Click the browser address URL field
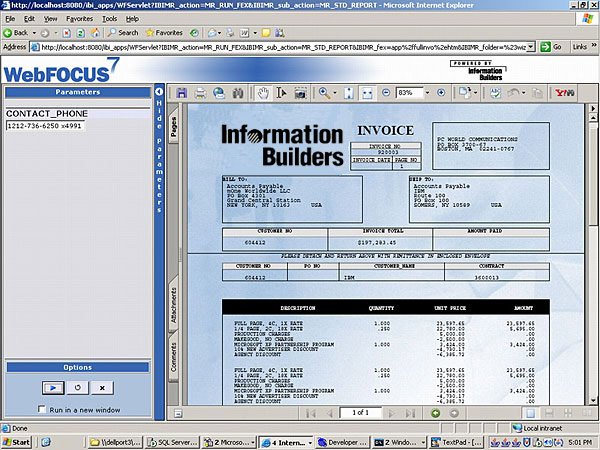This screenshot has width=600, height=450. 283,47
